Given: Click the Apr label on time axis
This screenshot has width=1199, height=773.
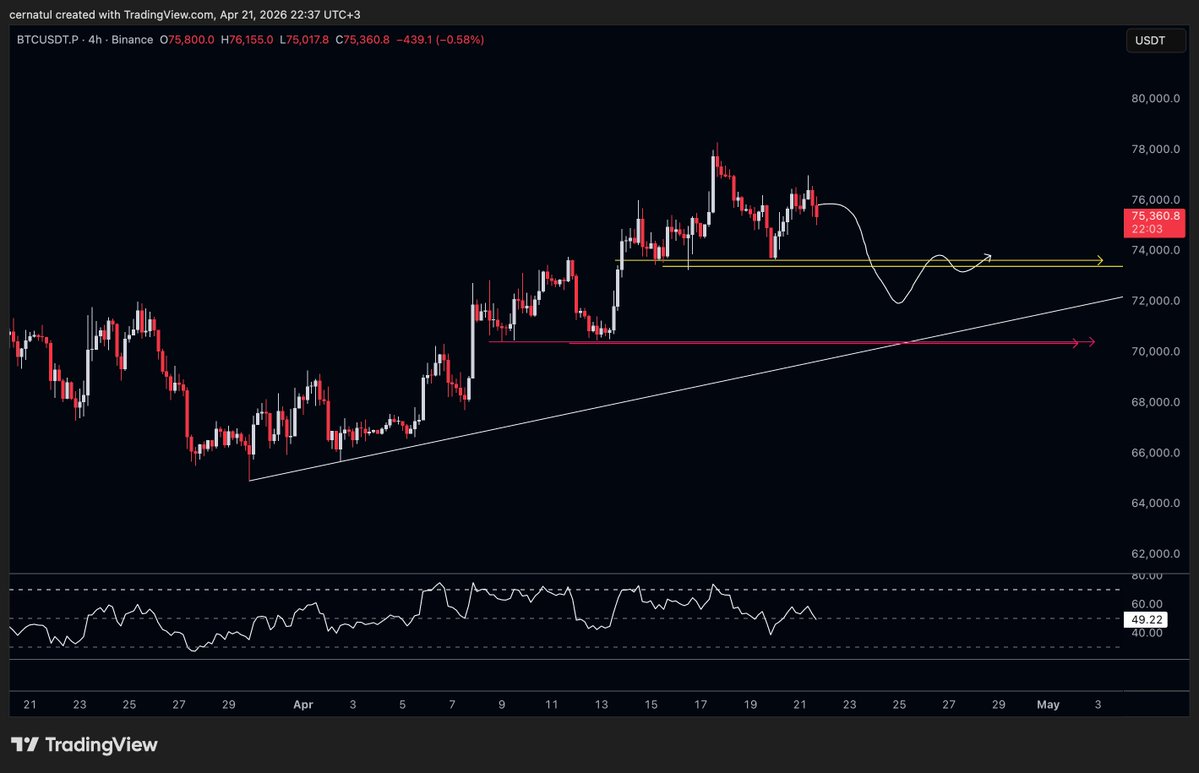Looking at the screenshot, I should click(x=304, y=705).
